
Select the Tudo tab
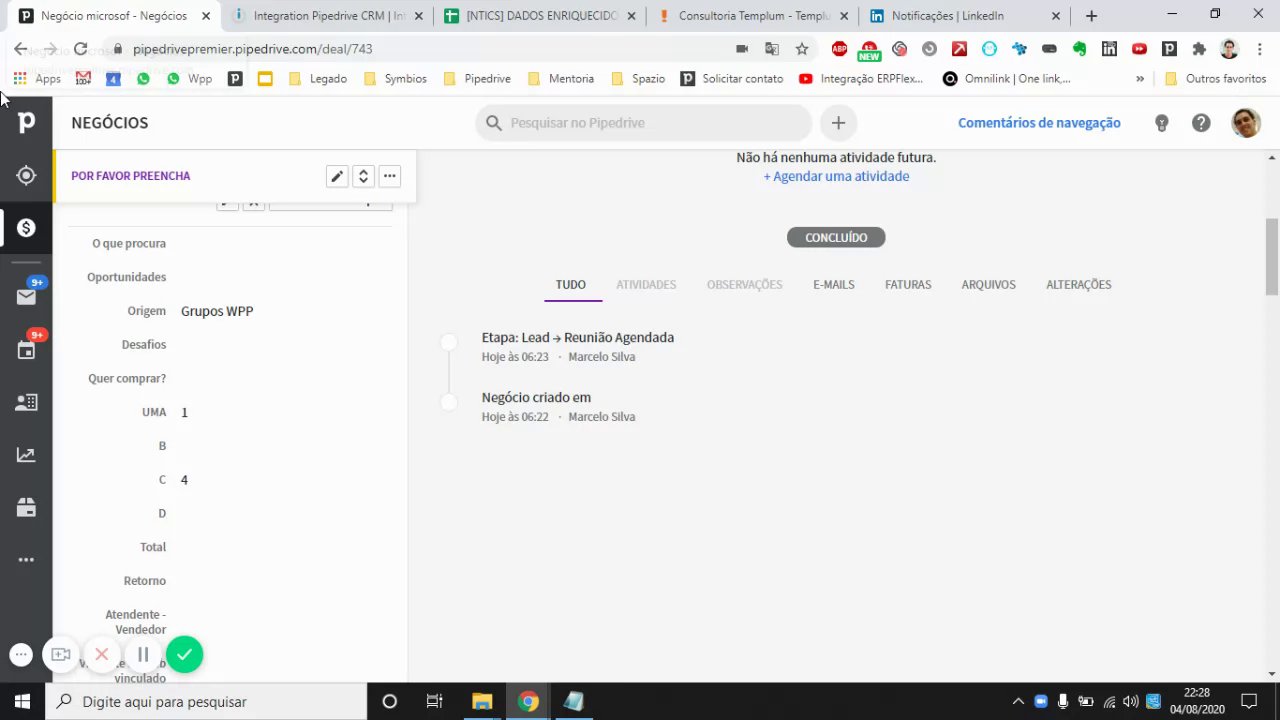(571, 285)
